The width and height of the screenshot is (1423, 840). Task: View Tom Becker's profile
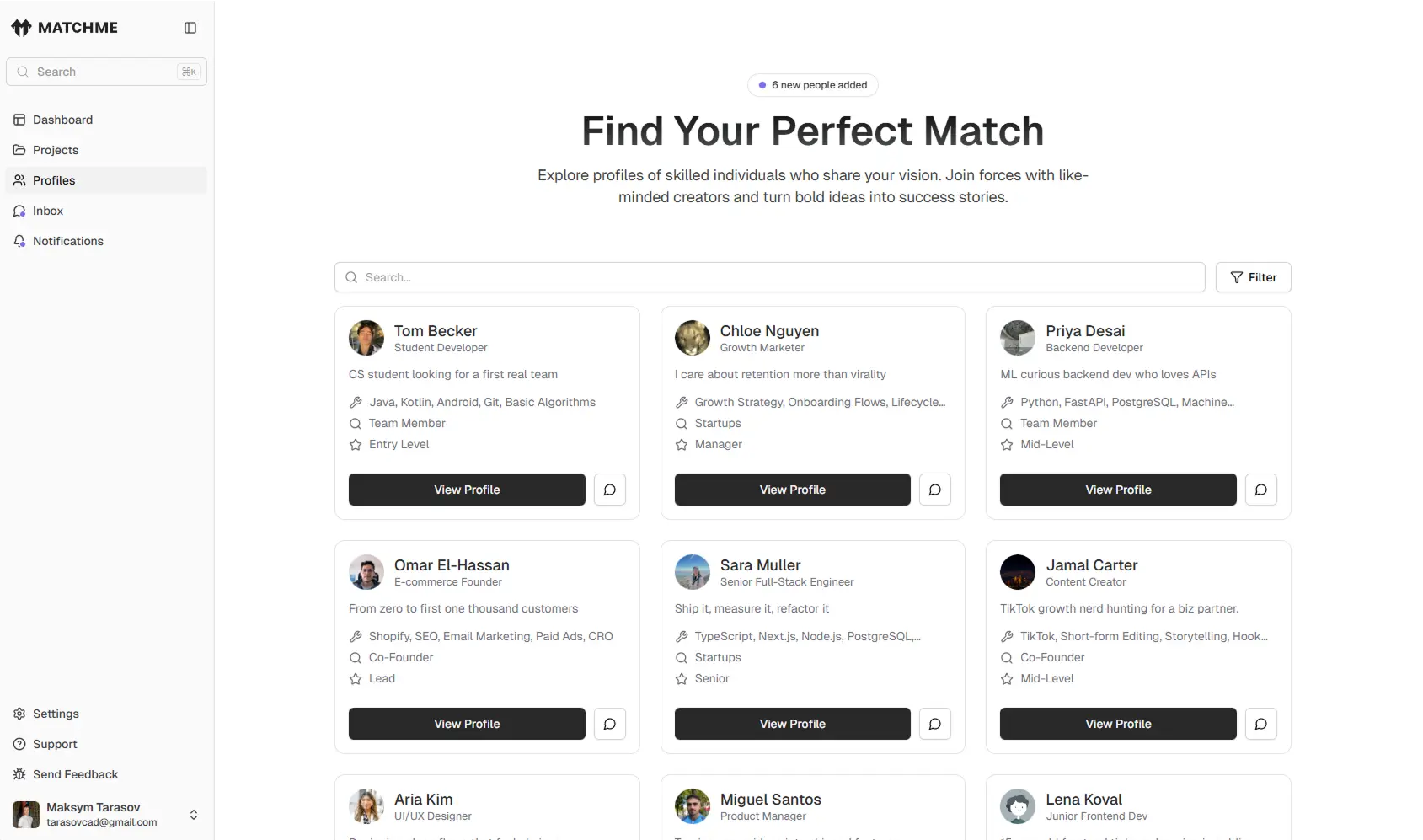(467, 490)
